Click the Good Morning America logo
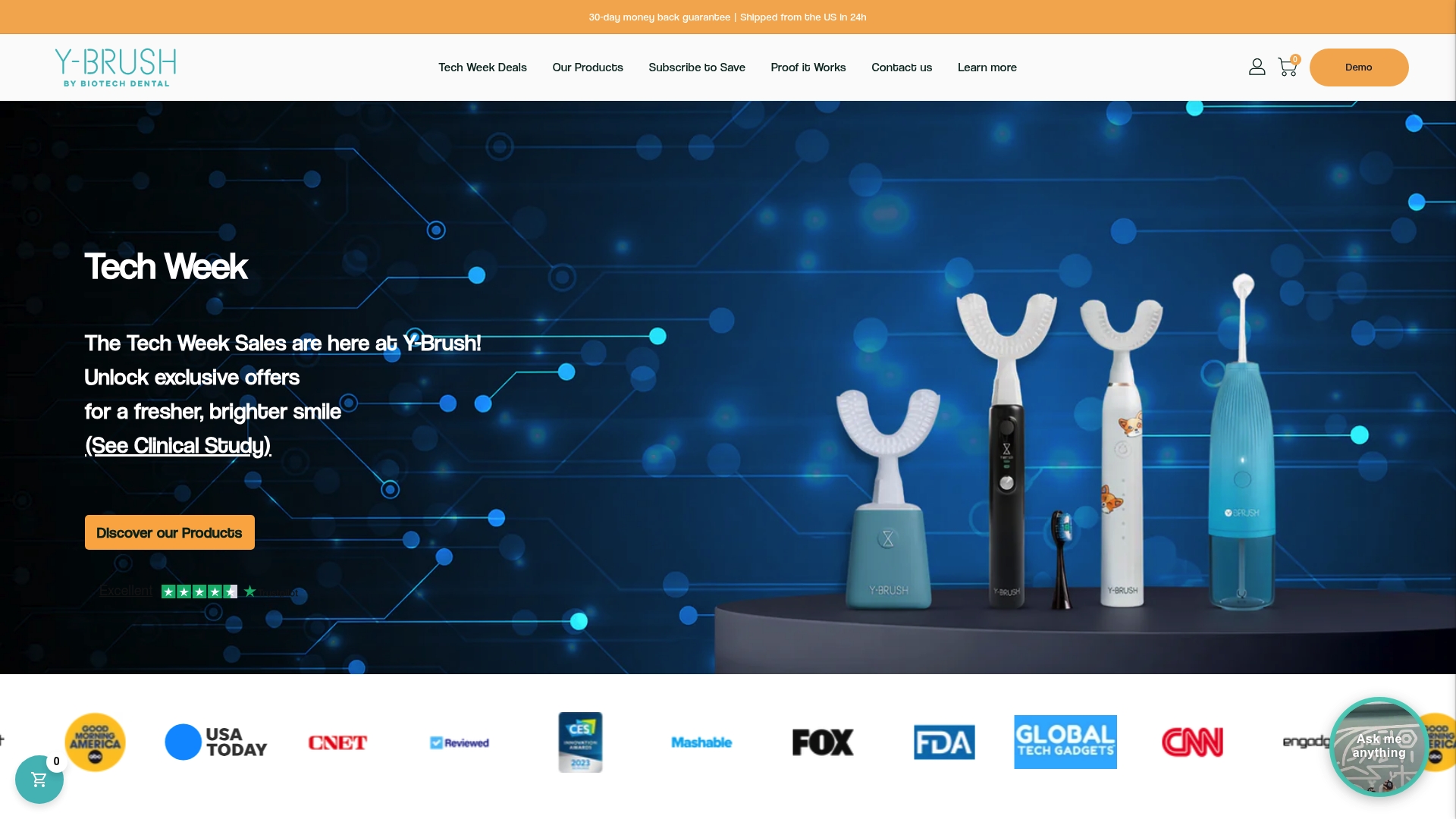This screenshot has width=1456, height=819. [95, 742]
